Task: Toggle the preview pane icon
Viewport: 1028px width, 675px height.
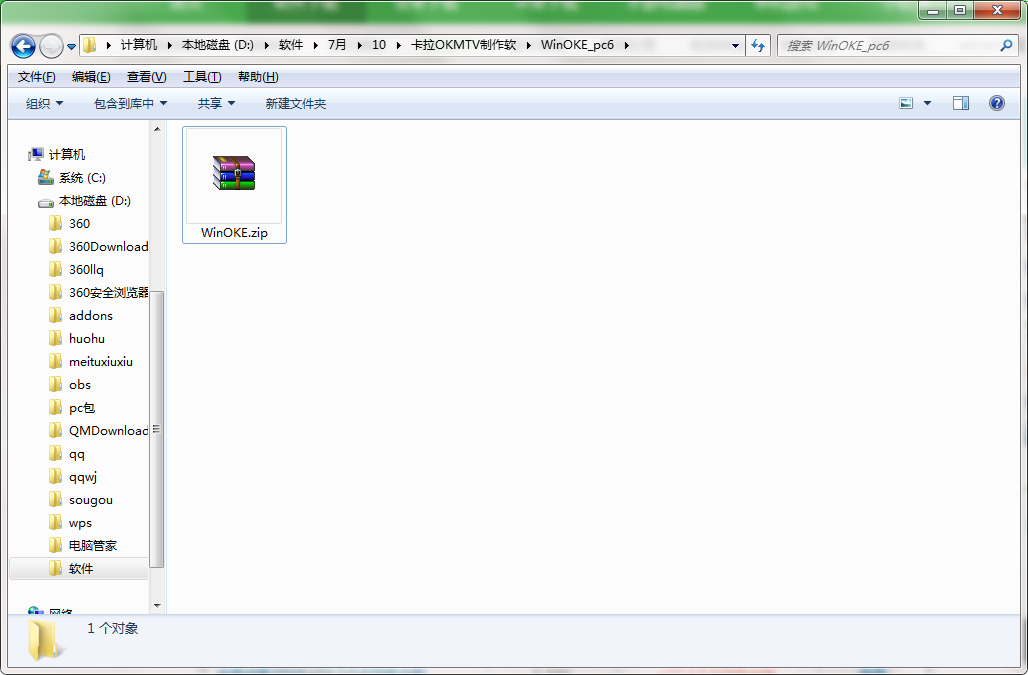Action: pyautogui.click(x=961, y=103)
